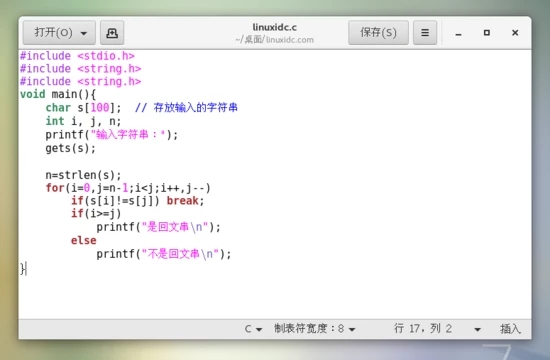Create new document with the new tab icon

coord(112,33)
